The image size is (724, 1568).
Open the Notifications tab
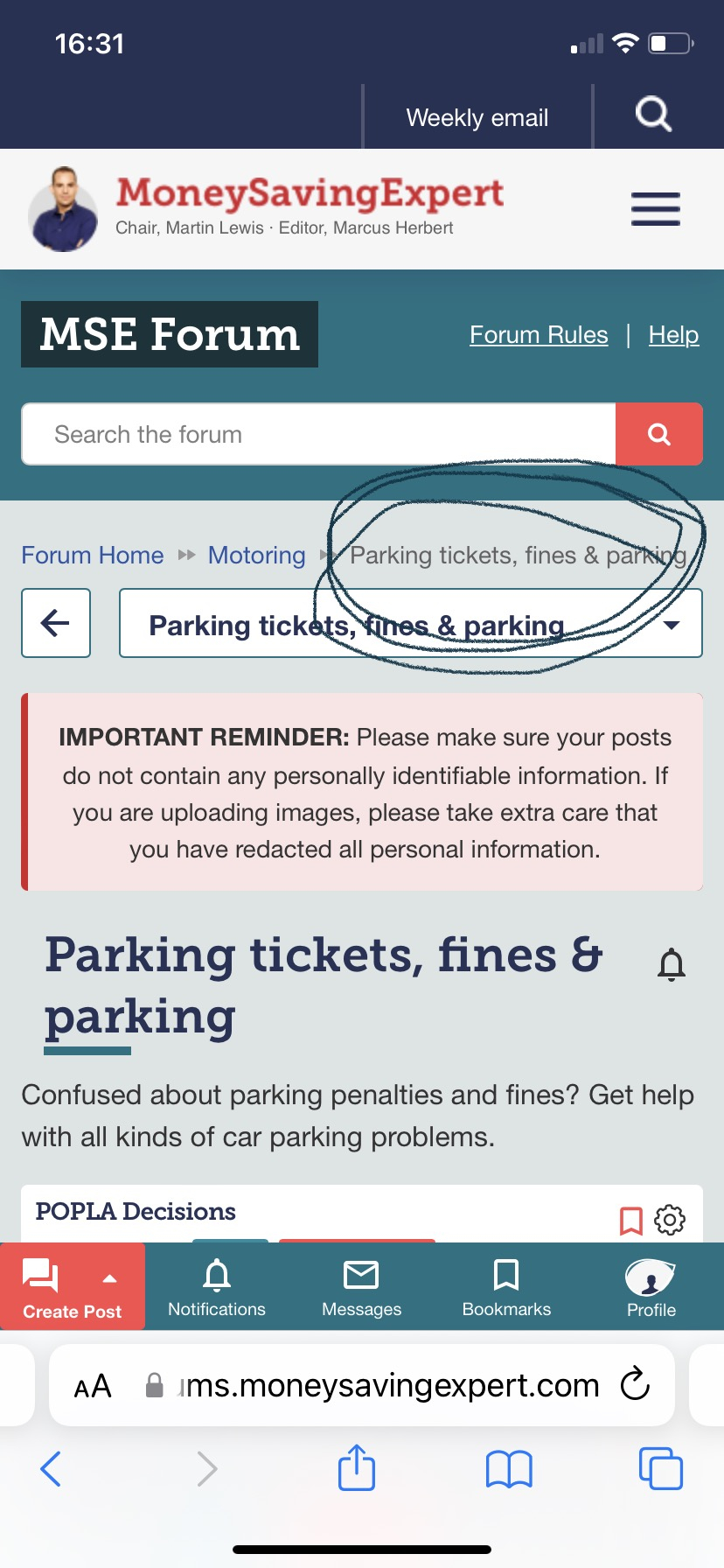pyautogui.click(x=217, y=1287)
